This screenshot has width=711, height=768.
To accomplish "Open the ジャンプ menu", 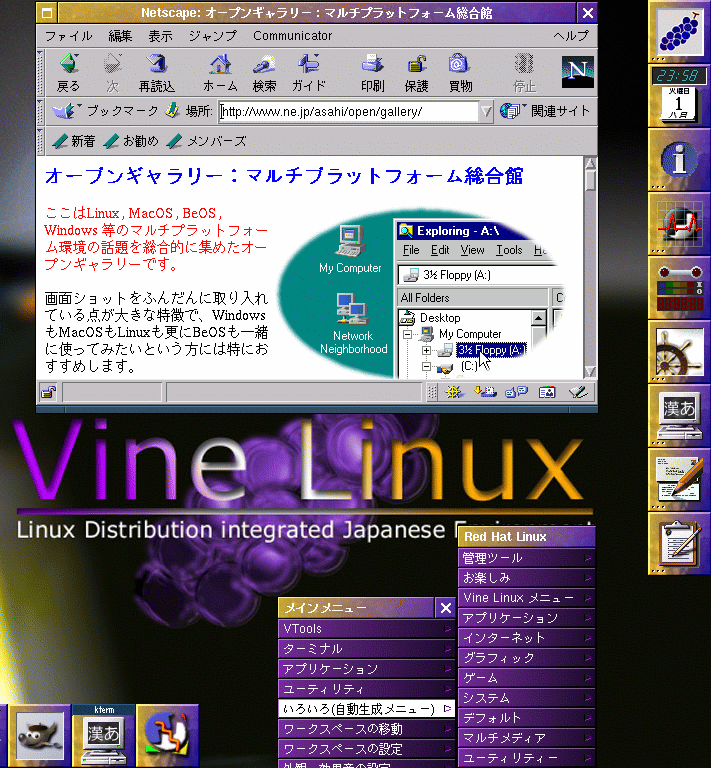I will 213,36.
